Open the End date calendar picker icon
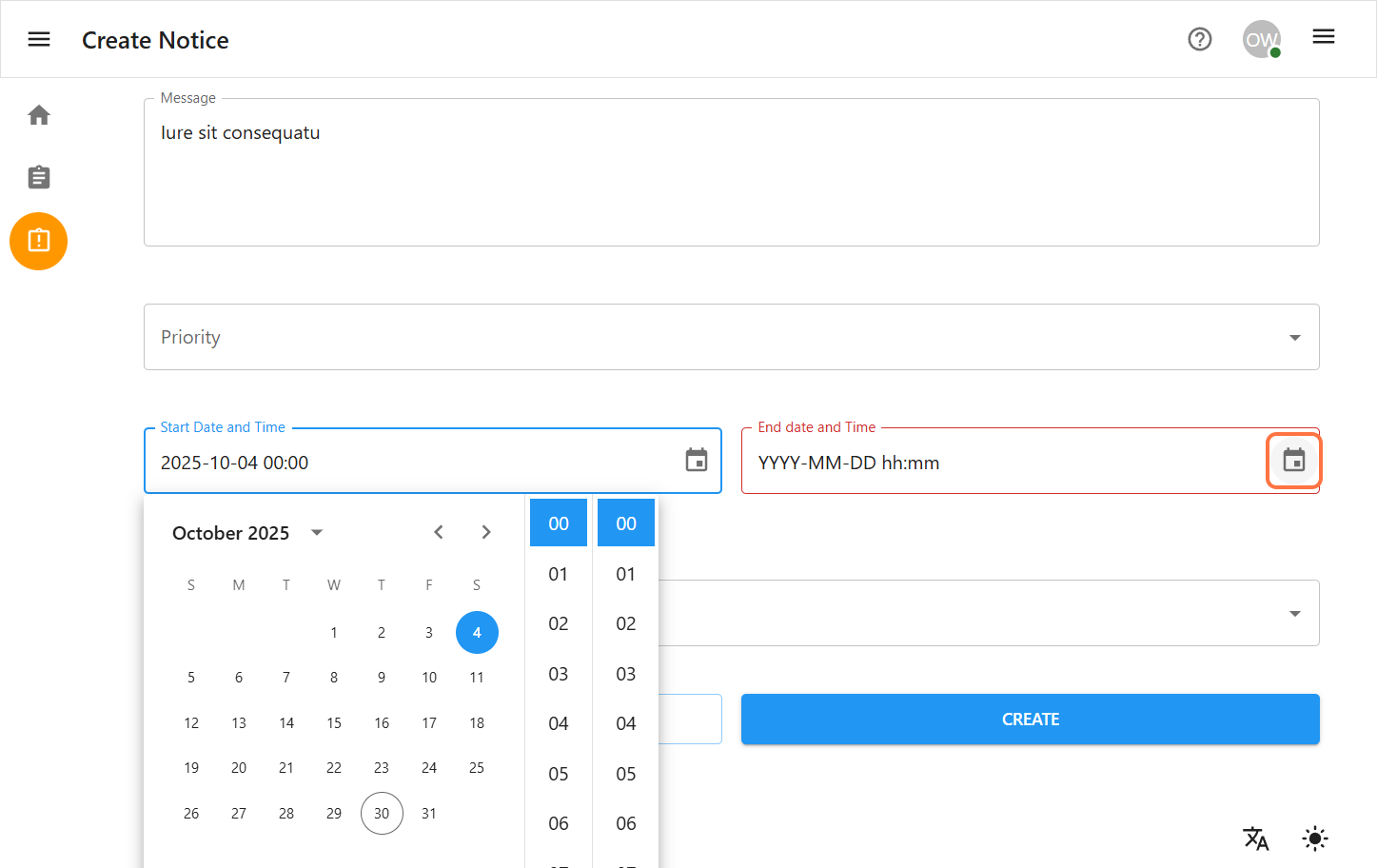Screen dimensions: 1377x868 coord(1293,460)
